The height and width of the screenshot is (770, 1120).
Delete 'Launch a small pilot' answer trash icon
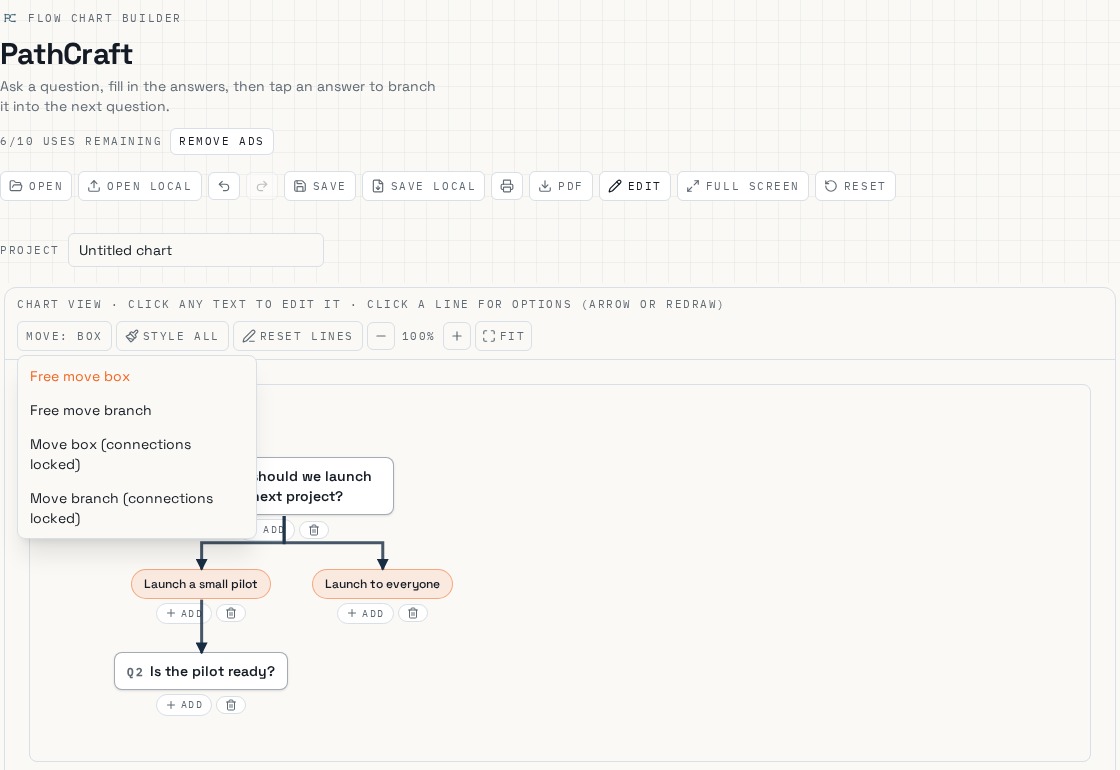(231, 614)
